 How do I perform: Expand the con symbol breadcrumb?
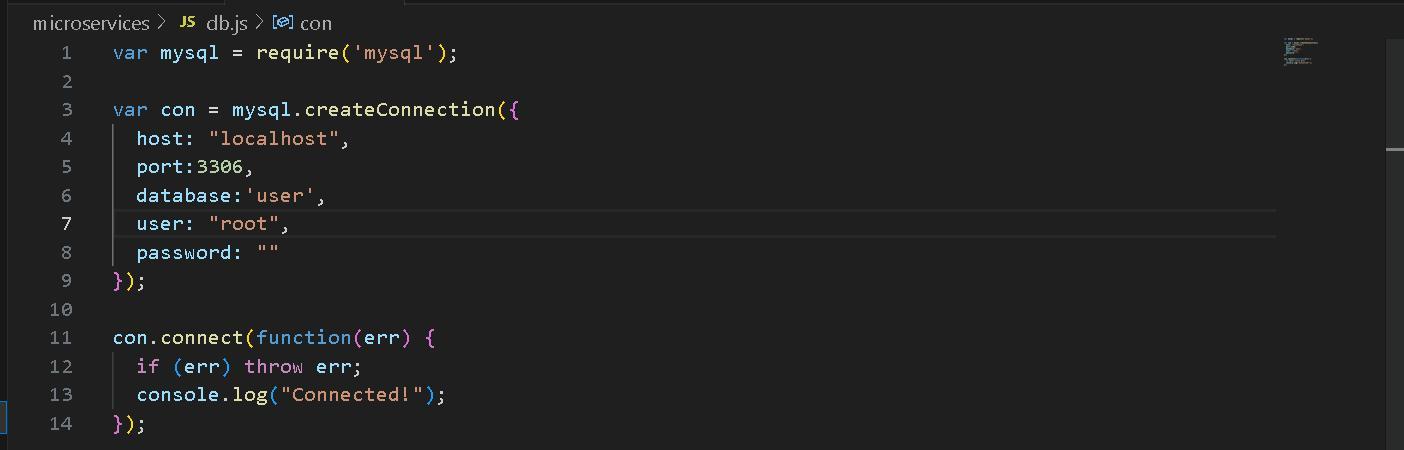click(316, 22)
